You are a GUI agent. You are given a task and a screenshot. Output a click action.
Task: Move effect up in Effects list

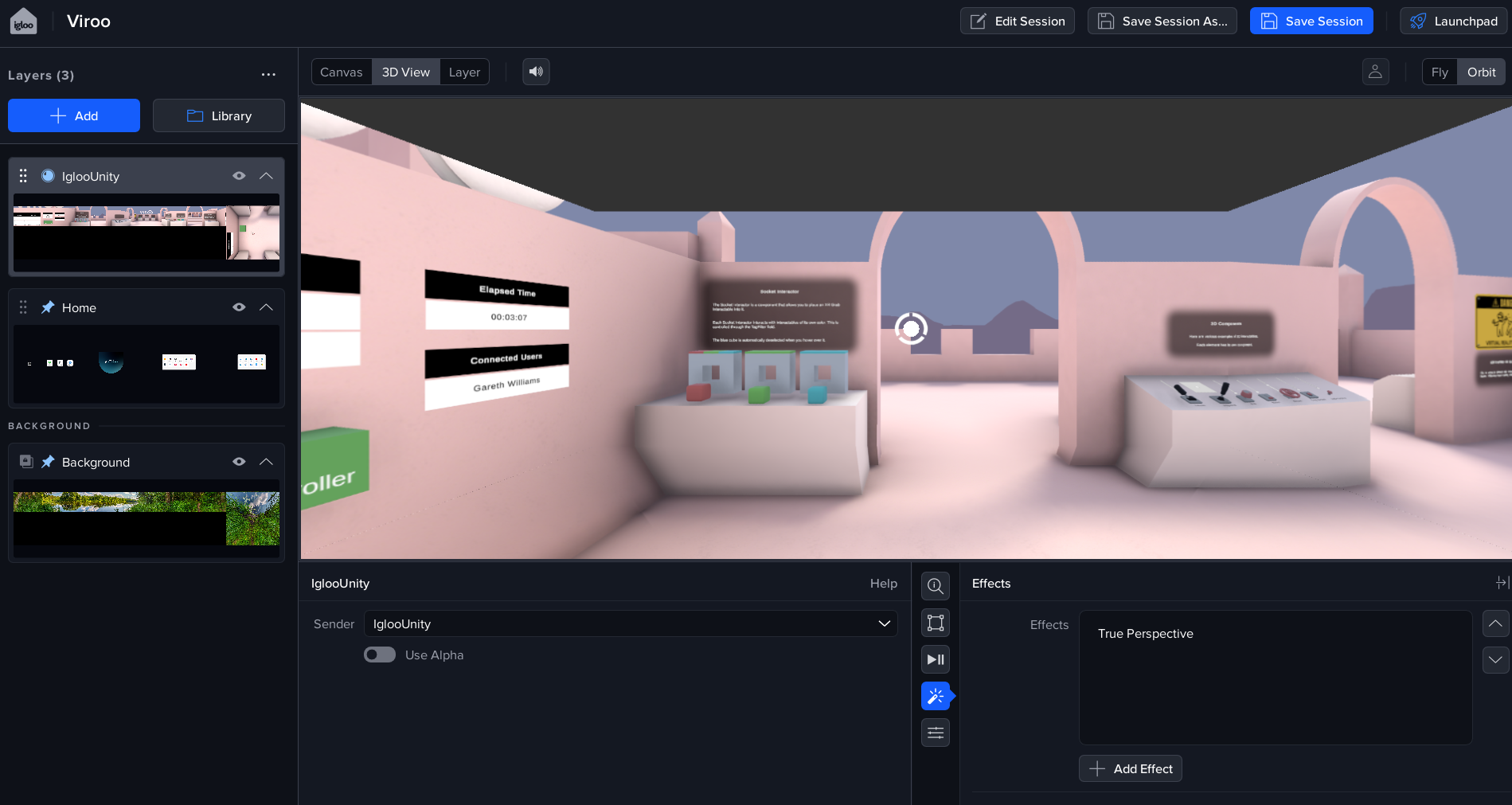tap(1495, 623)
